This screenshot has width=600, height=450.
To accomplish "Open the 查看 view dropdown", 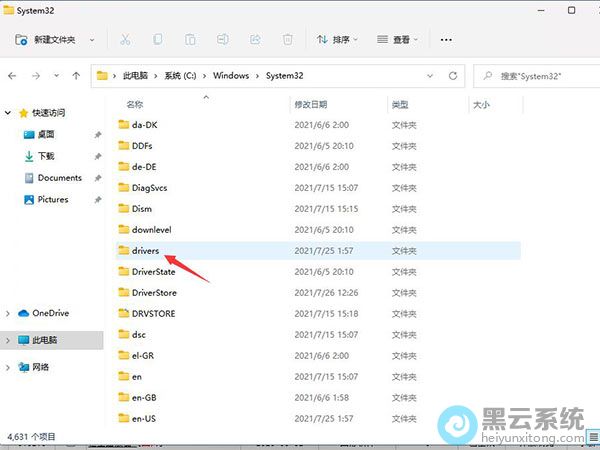I will pos(398,39).
